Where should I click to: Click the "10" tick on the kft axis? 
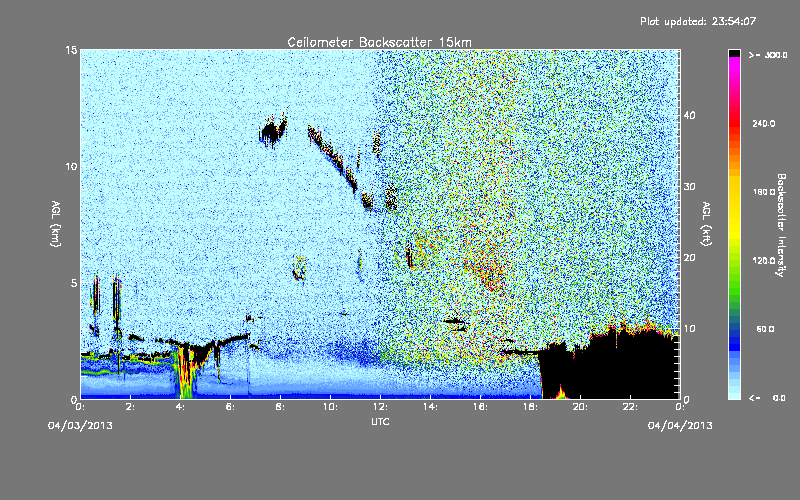[x=689, y=329]
